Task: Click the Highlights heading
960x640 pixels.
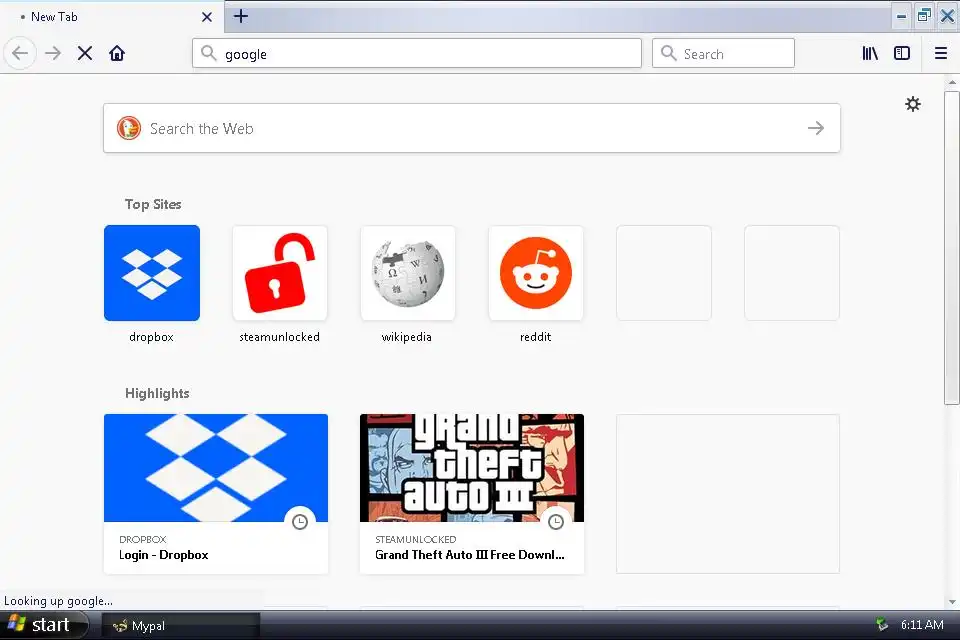Action: [157, 393]
